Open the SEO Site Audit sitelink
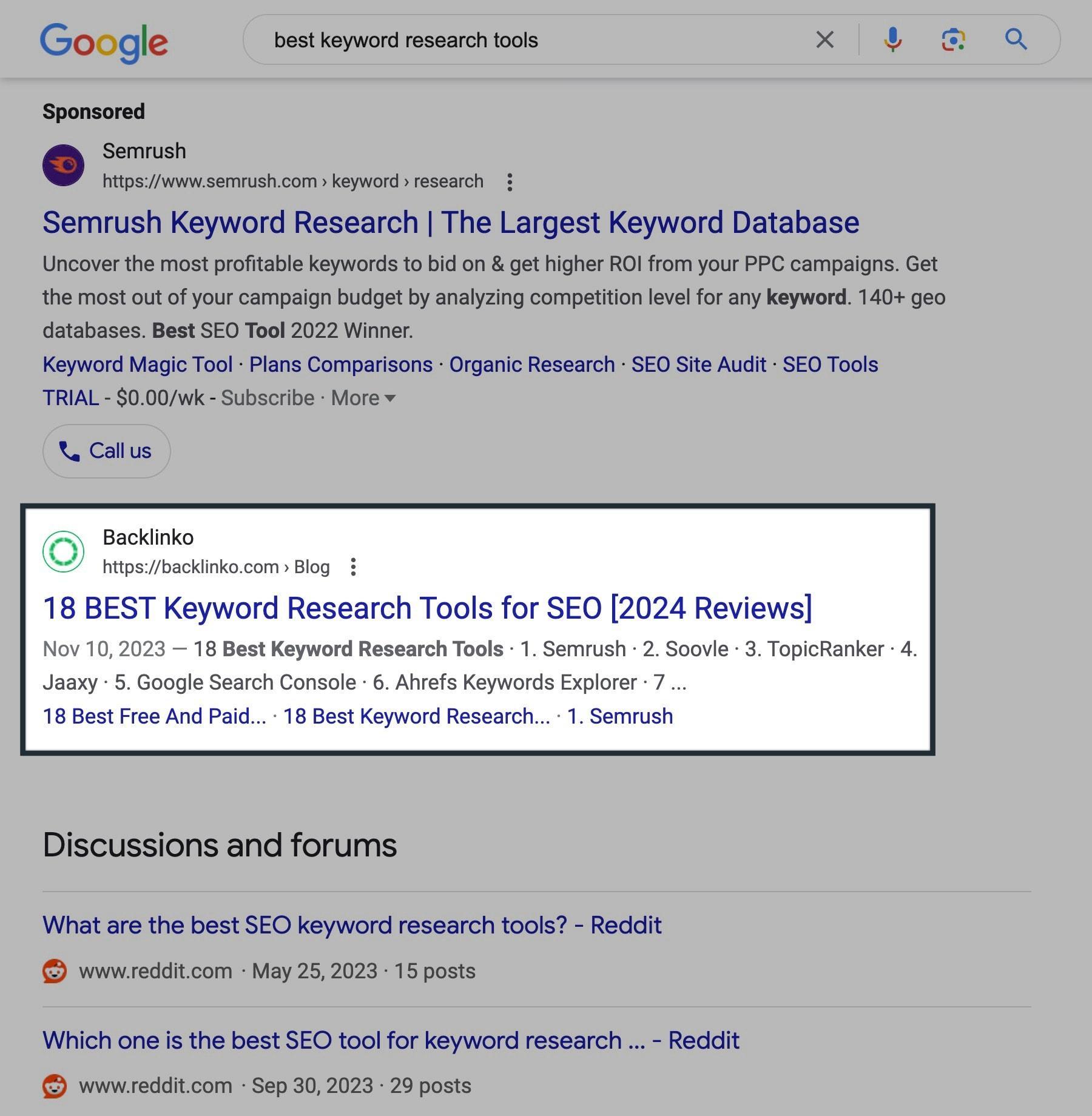Image resolution: width=1092 pixels, height=1116 pixels. point(698,364)
